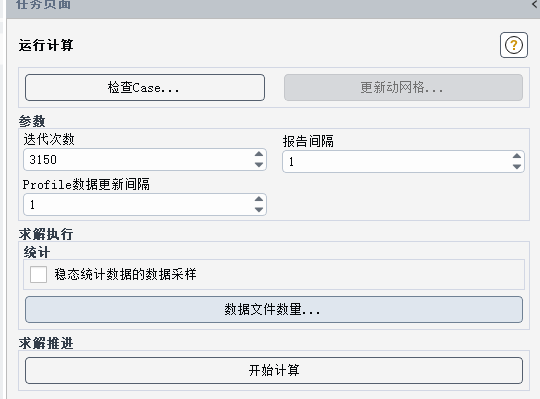540x399 pixels.
Task: Click the 检查Case... button
Action: point(145,87)
